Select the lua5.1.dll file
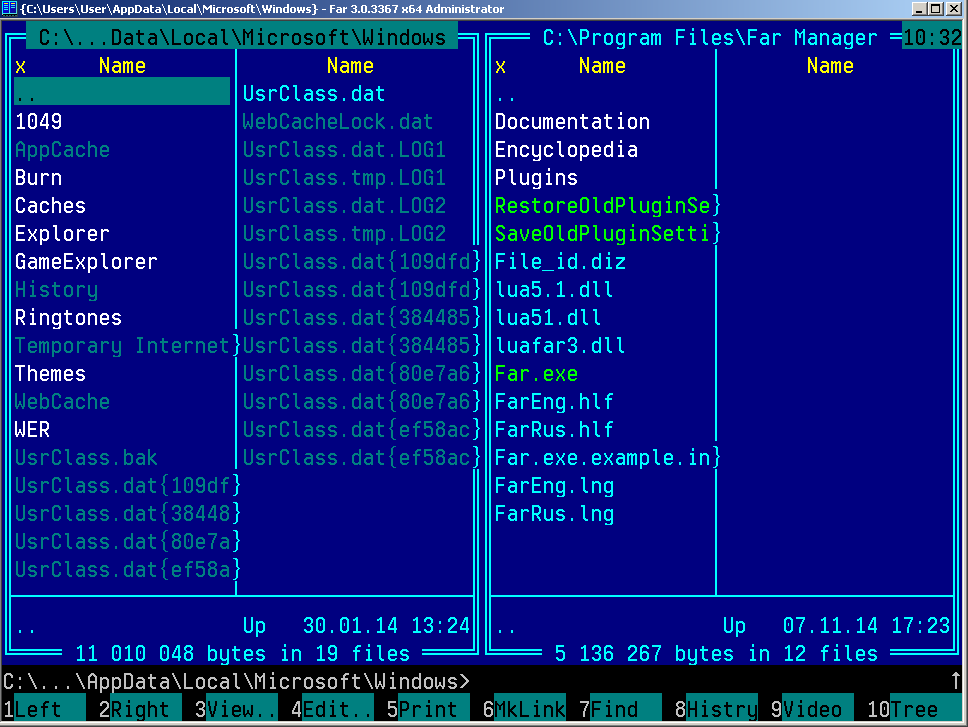The height and width of the screenshot is (727, 968). point(554,290)
